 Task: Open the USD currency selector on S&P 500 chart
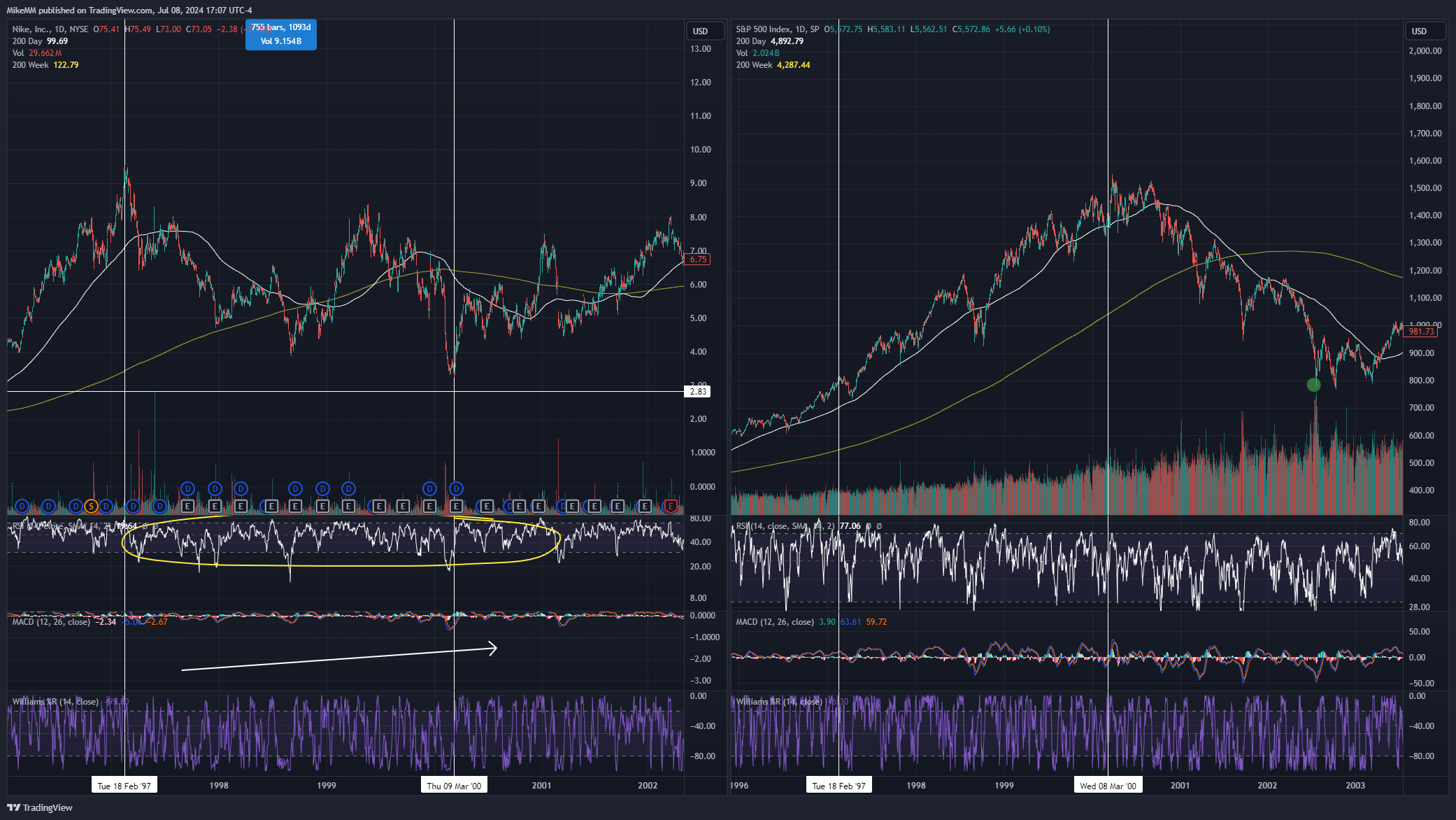click(x=1424, y=31)
